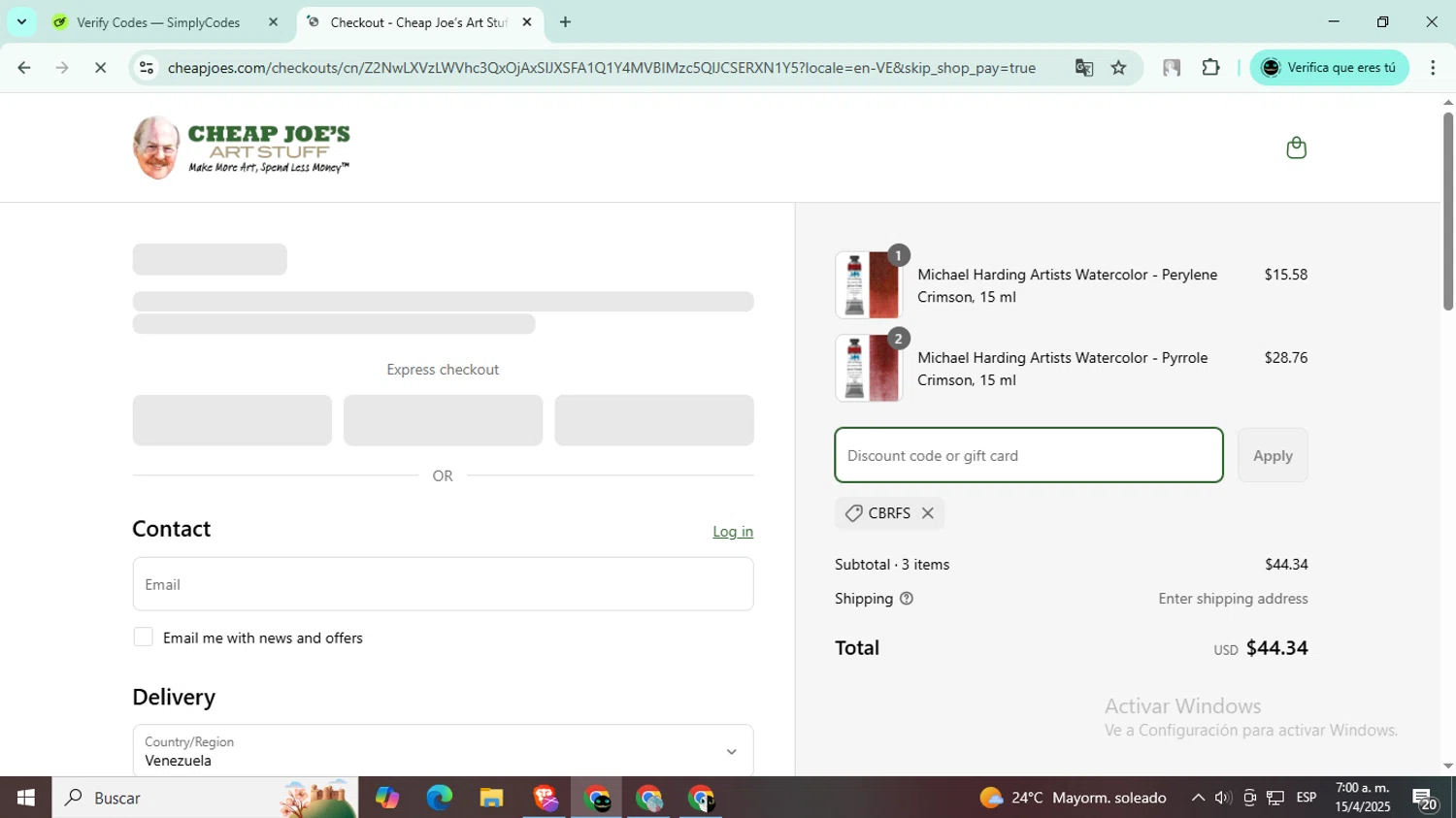Open the Windows Start menu
Viewport: 1456px width, 818px height.
(26, 798)
